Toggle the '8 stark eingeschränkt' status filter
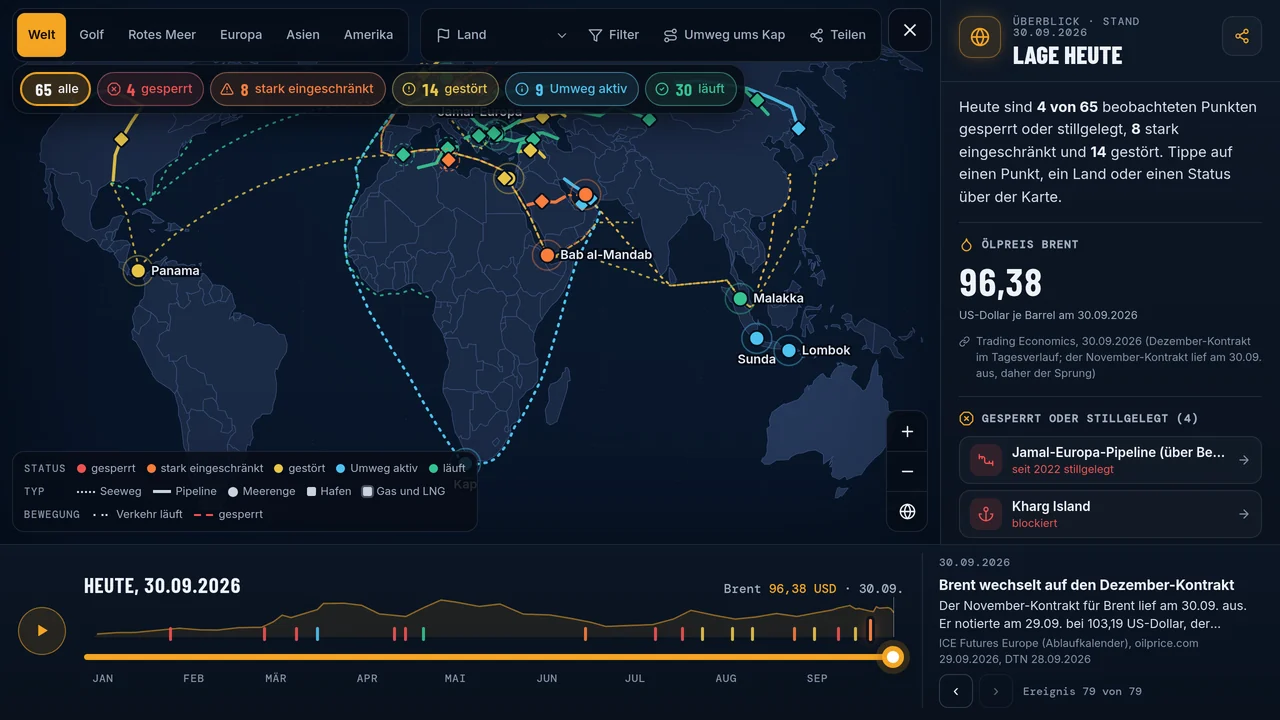The image size is (1280, 720). point(297,89)
